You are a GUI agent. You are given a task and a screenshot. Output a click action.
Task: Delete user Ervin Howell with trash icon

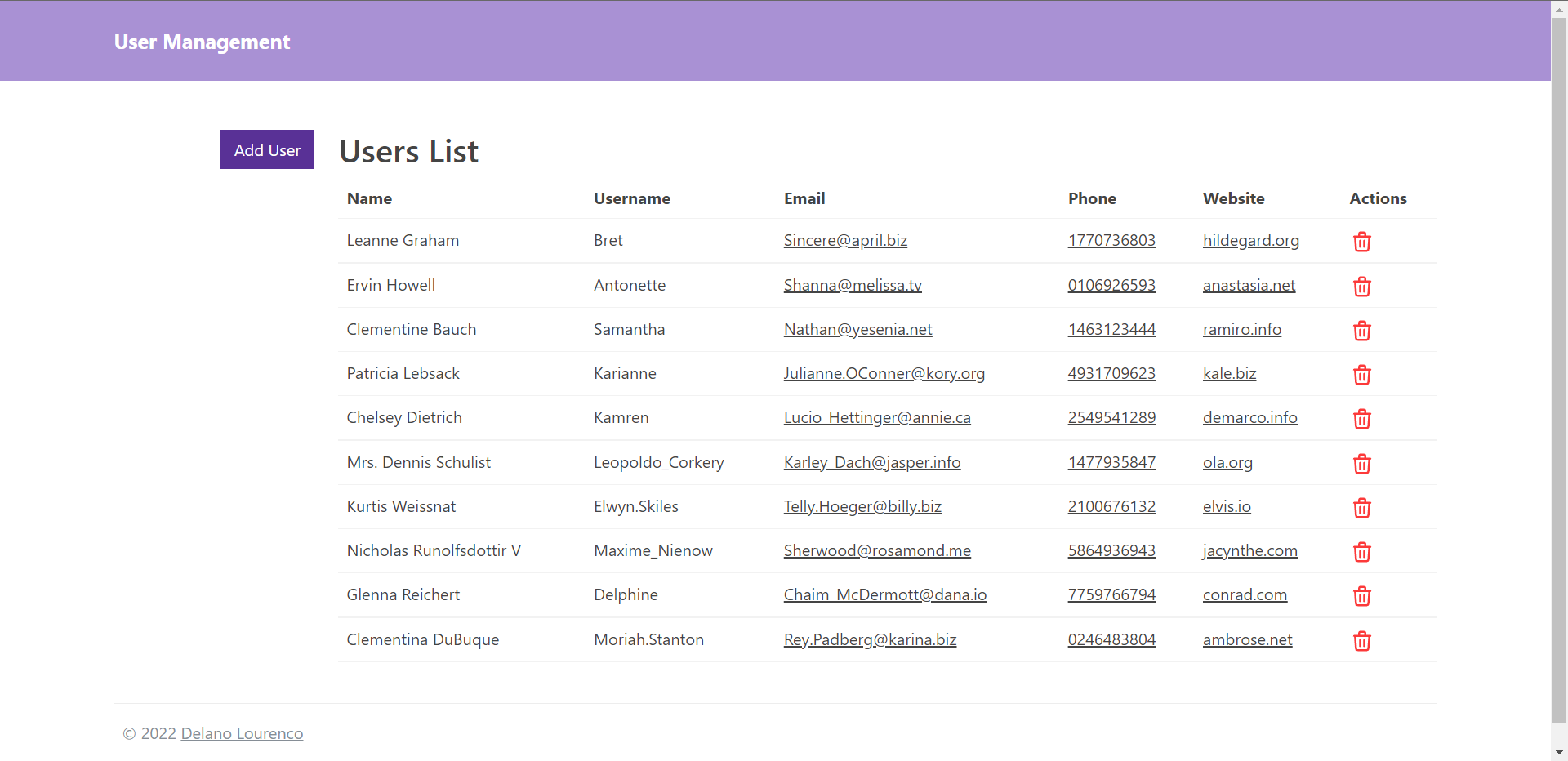tap(1361, 287)
